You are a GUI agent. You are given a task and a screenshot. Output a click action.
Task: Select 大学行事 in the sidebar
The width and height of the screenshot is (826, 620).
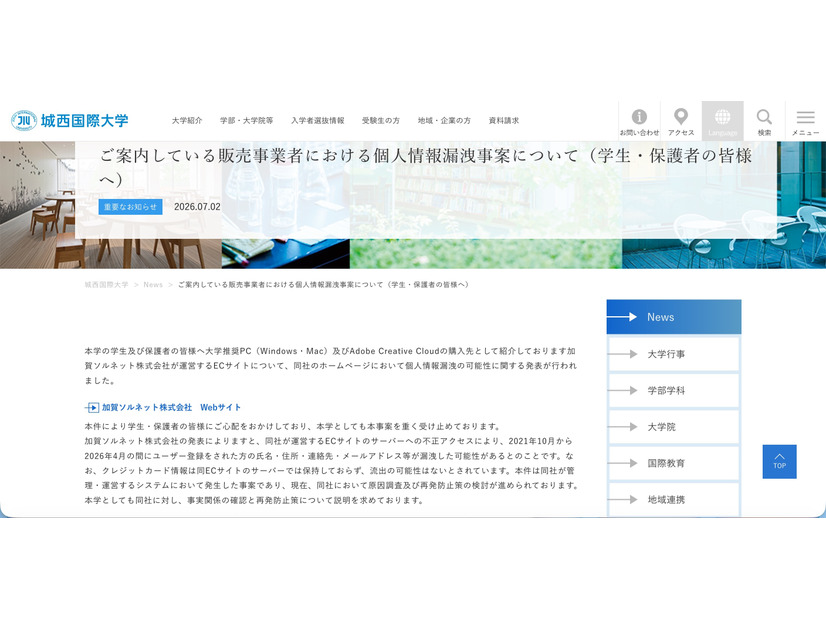click(x=674, y=354)
